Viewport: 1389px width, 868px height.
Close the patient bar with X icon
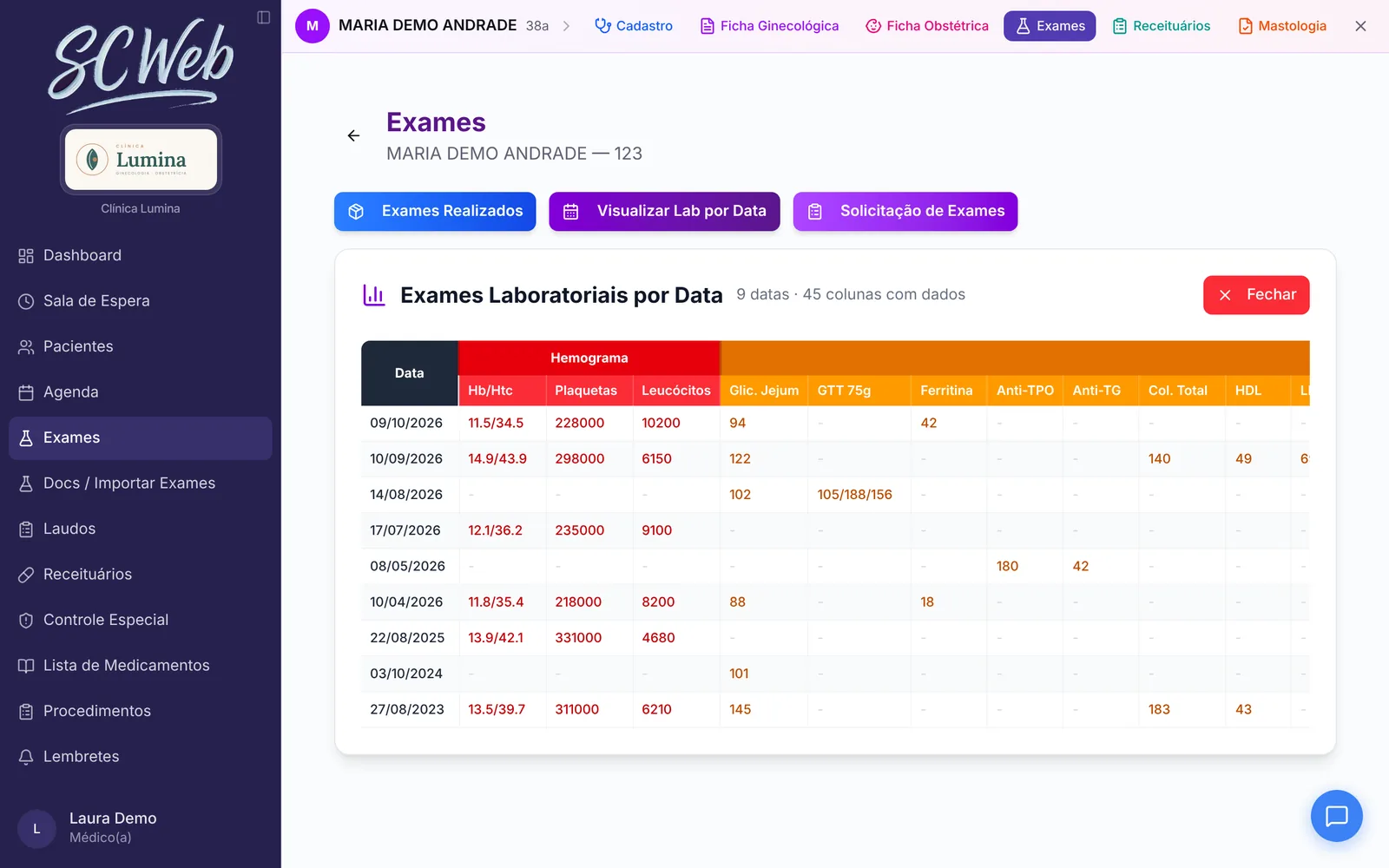coord(1360,26)
